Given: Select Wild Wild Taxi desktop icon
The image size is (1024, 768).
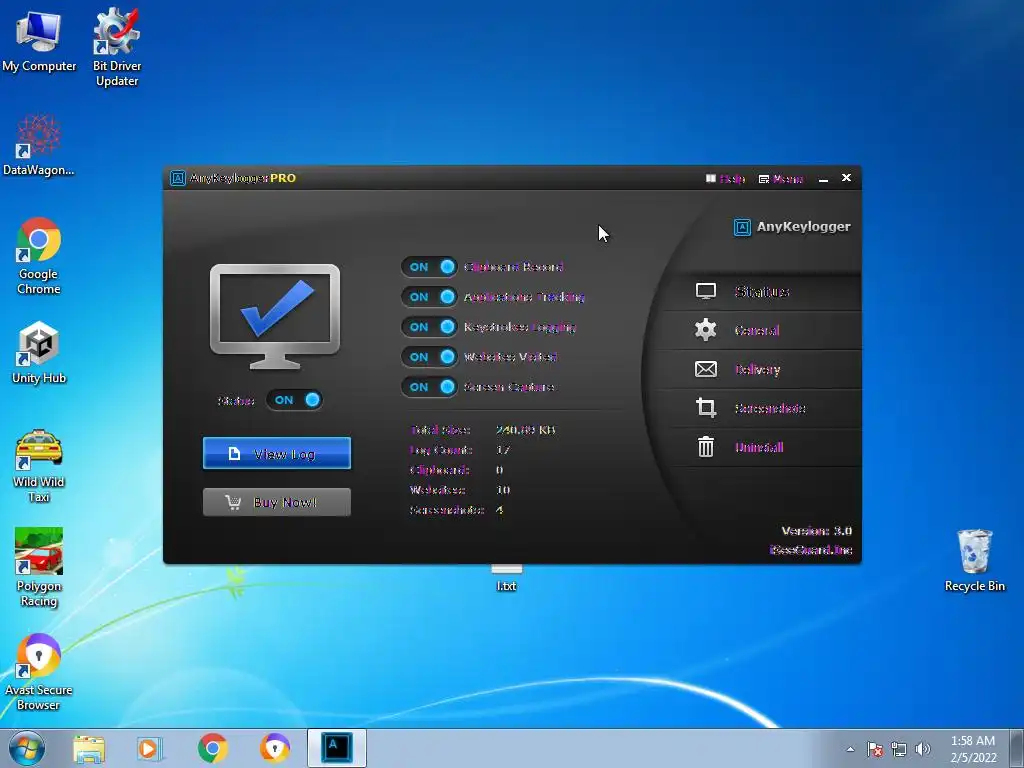Looking at the screenshot, I should [39, 466].
